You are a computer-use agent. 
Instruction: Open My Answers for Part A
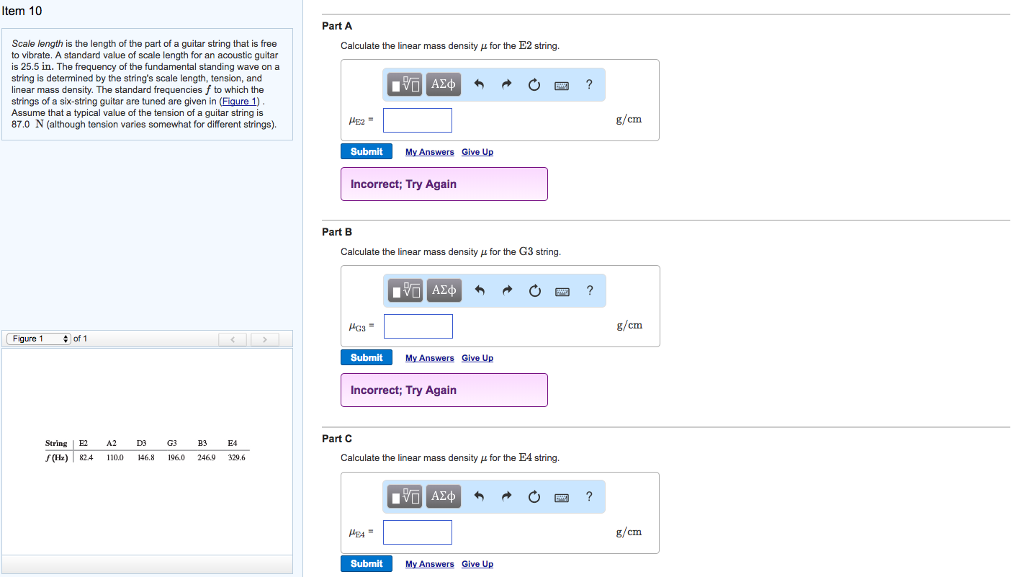tap(429, 152)
